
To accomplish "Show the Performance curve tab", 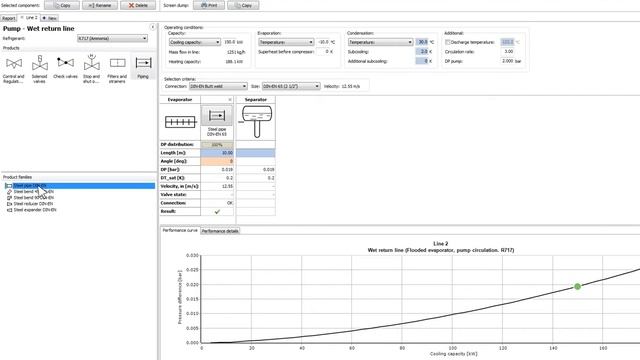I will (180, 231).
